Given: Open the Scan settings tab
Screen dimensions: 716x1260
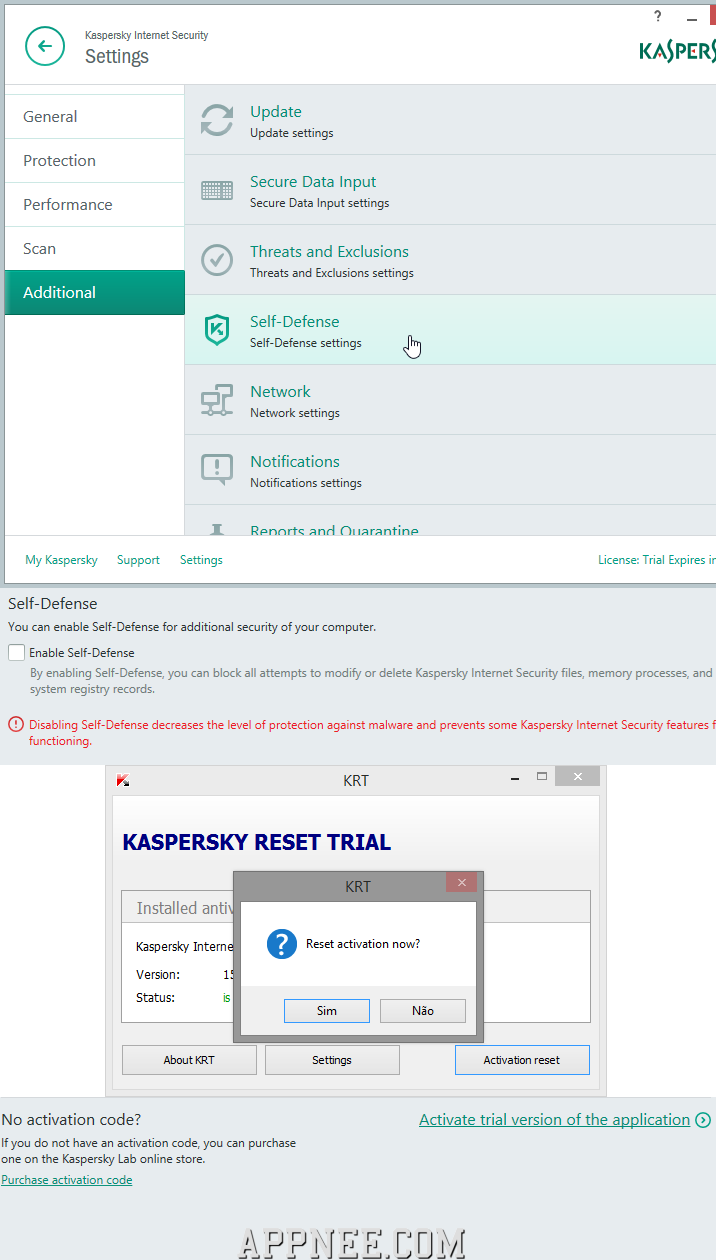Looking at the screenshot, I should coord(95,249).
